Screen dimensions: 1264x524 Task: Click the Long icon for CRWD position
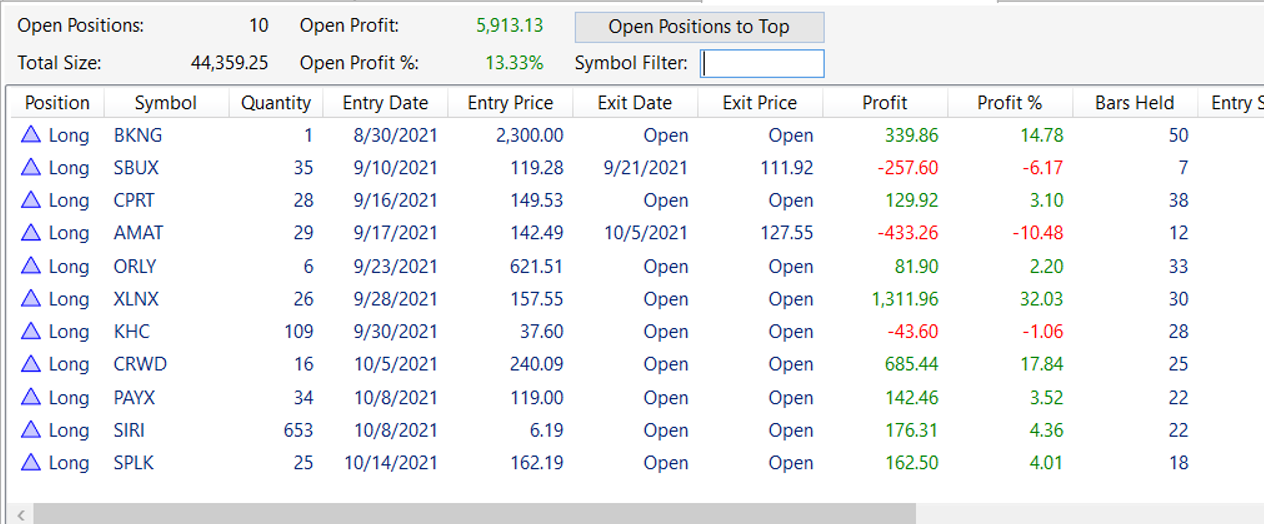pyautogui.click(x=31, y=364)
